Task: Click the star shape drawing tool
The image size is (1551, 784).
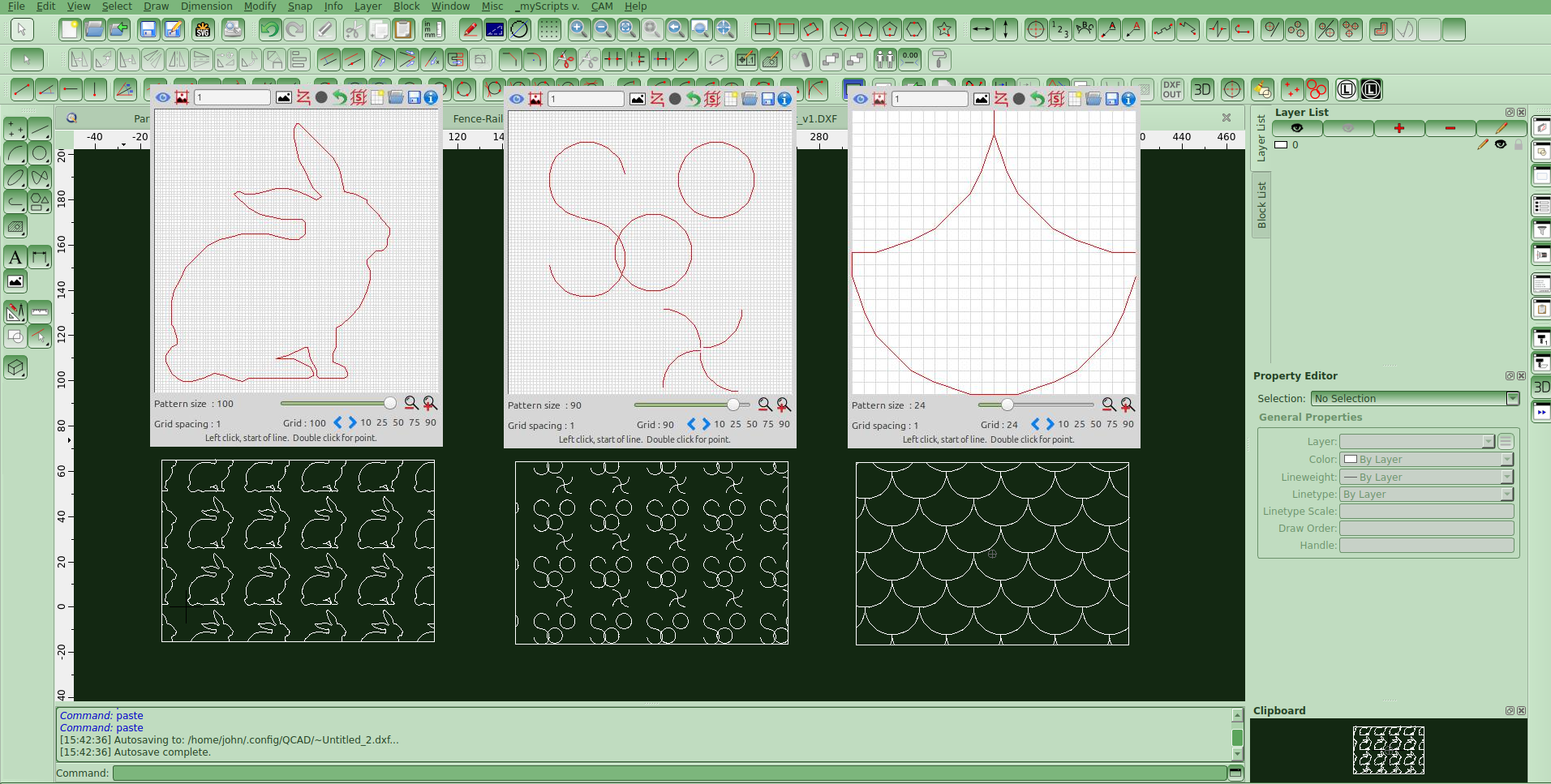Action: click(944, 30)
